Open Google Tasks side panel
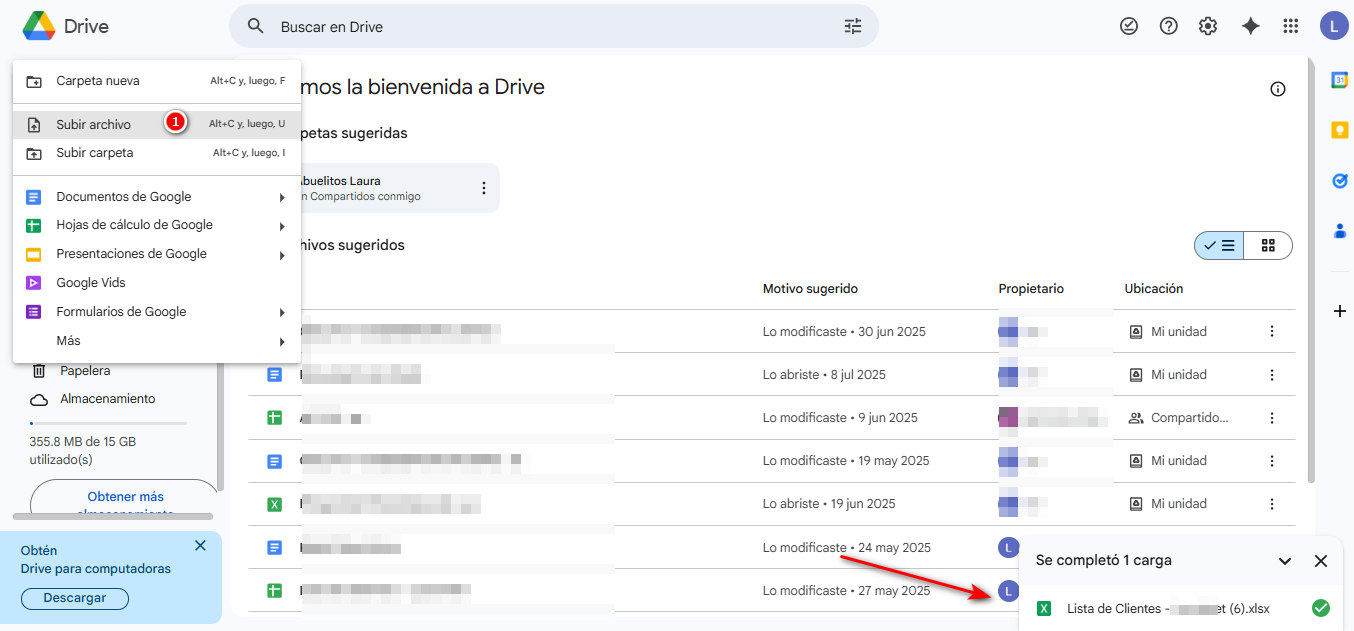Image resolution: width=1354 pixels, height=631 pixels. [1340, 181]
